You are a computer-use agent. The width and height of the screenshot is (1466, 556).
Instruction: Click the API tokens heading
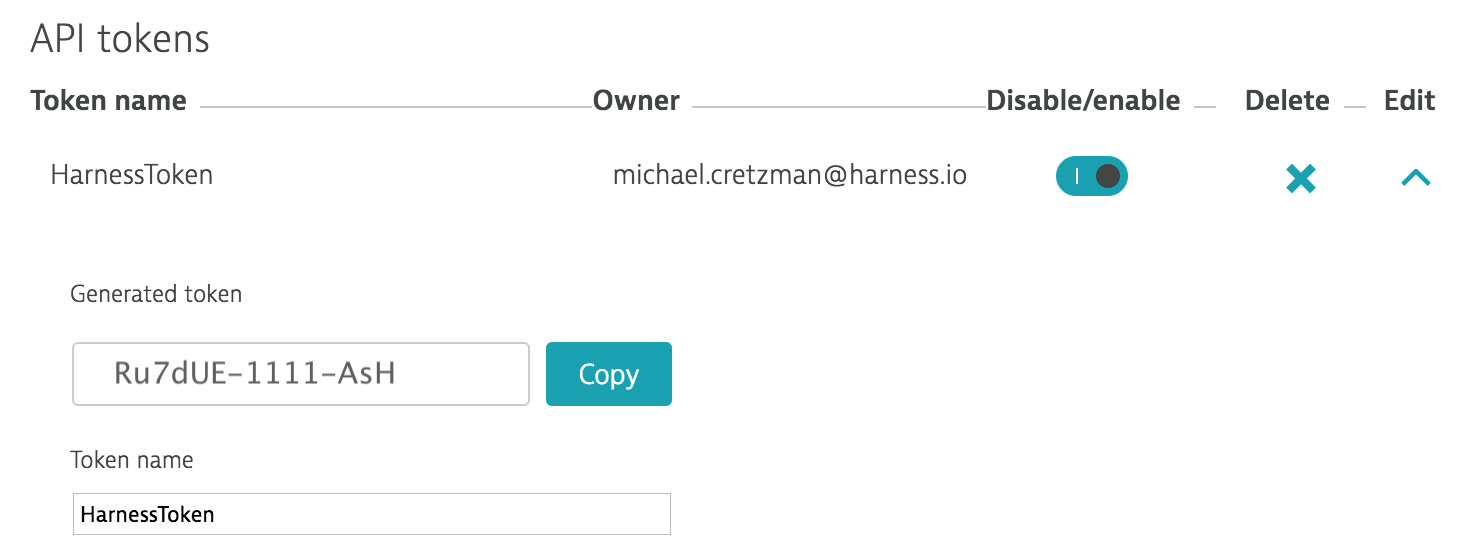click(120, 39)
